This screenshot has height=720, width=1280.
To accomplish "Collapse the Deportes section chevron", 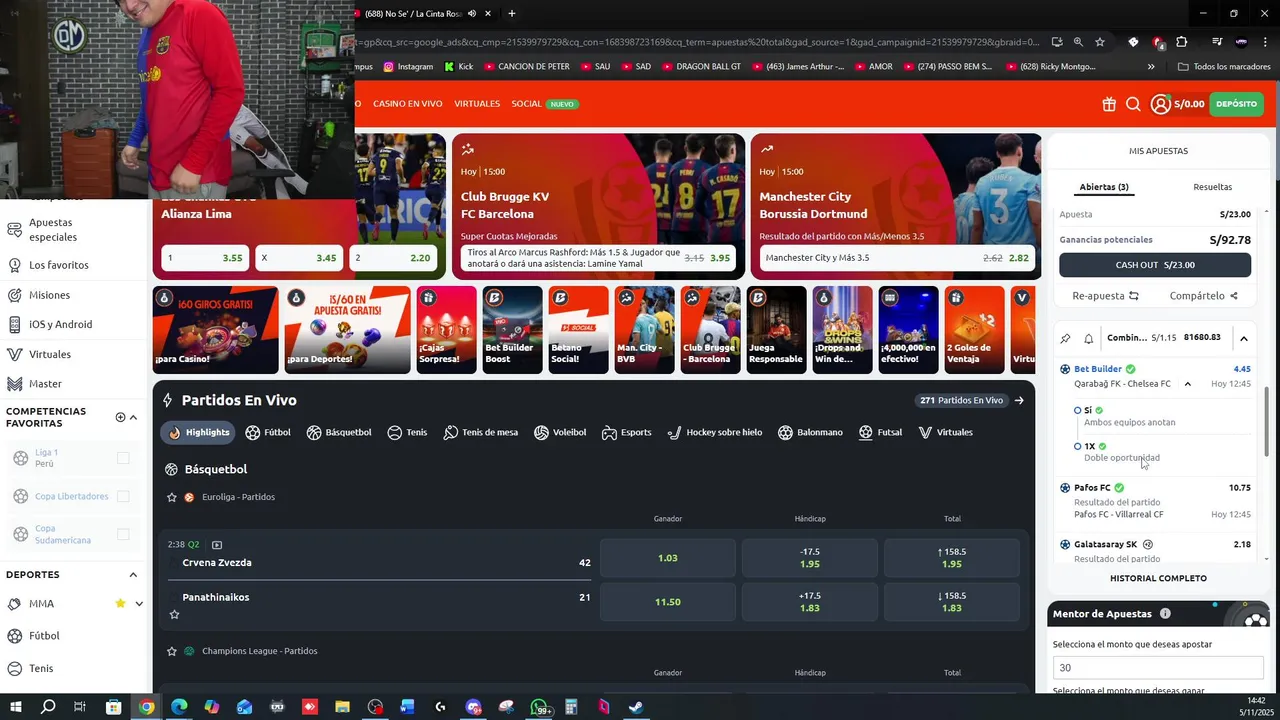I will pos(133,575).
